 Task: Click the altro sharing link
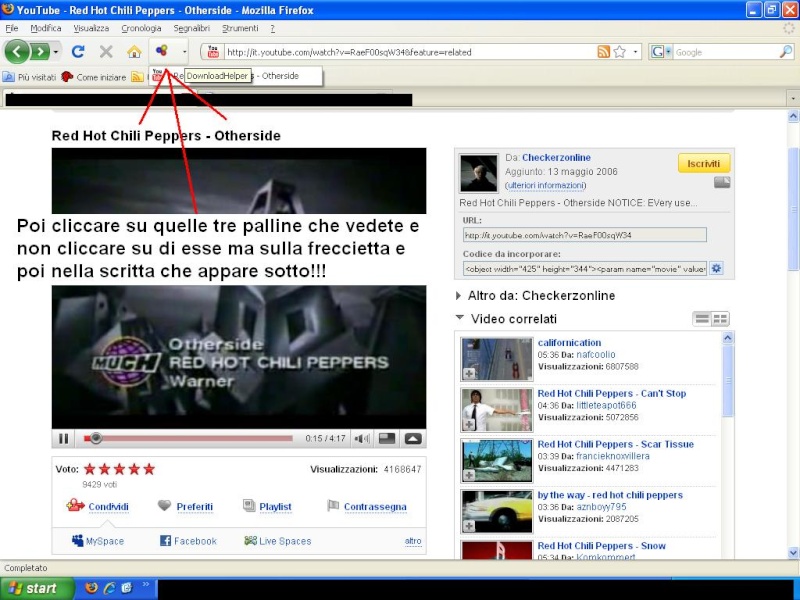[413, 541]
